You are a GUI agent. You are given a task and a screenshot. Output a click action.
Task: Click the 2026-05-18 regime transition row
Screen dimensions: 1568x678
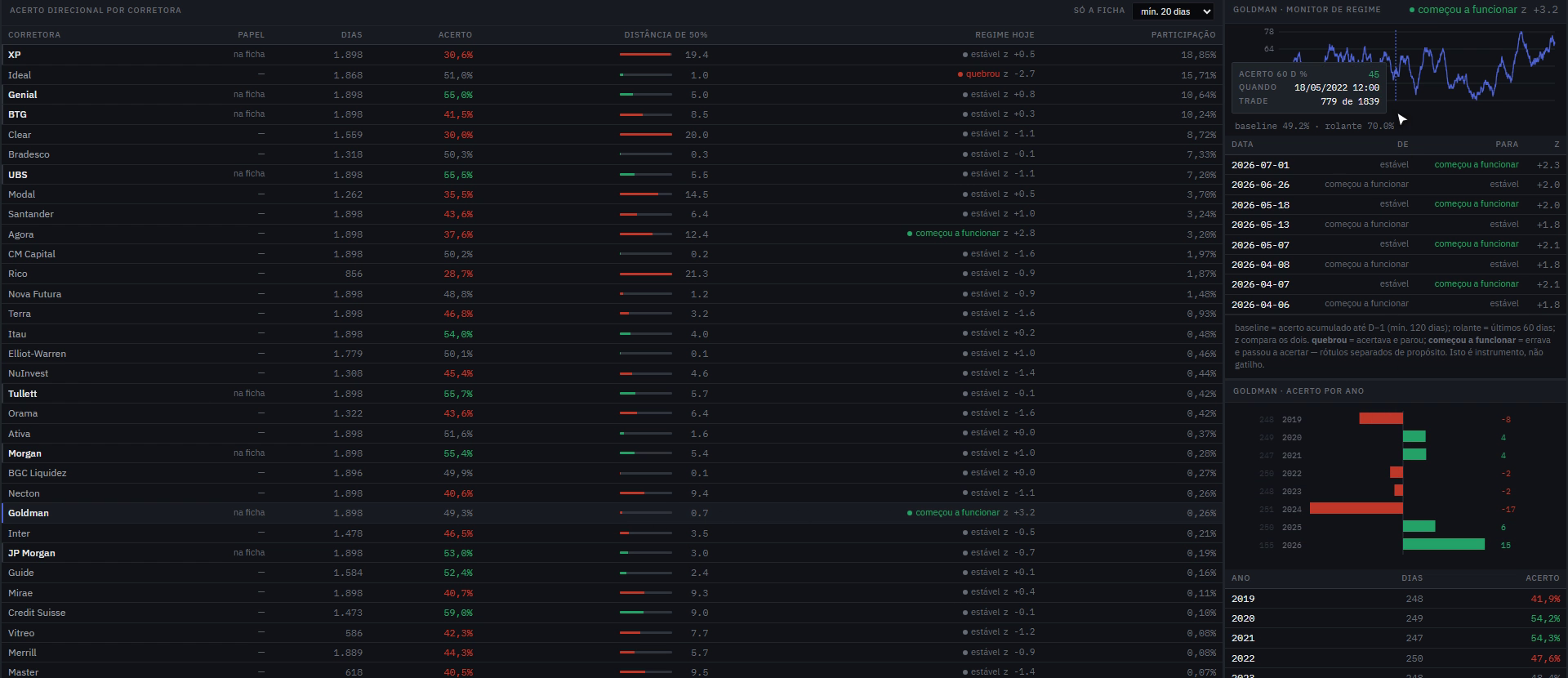pyautogui.click(x=1396, y=204)
